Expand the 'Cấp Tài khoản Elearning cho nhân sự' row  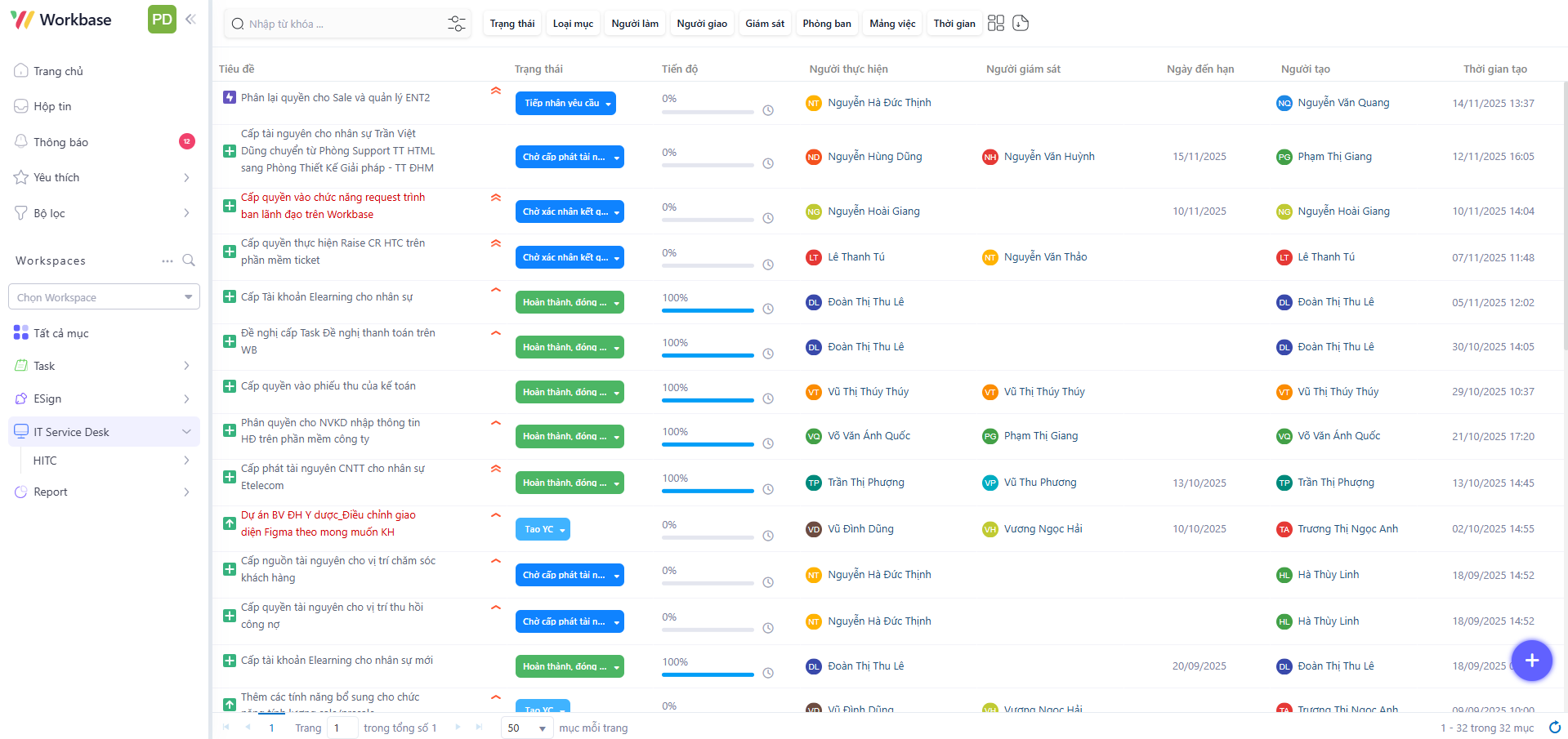point(230,296)
